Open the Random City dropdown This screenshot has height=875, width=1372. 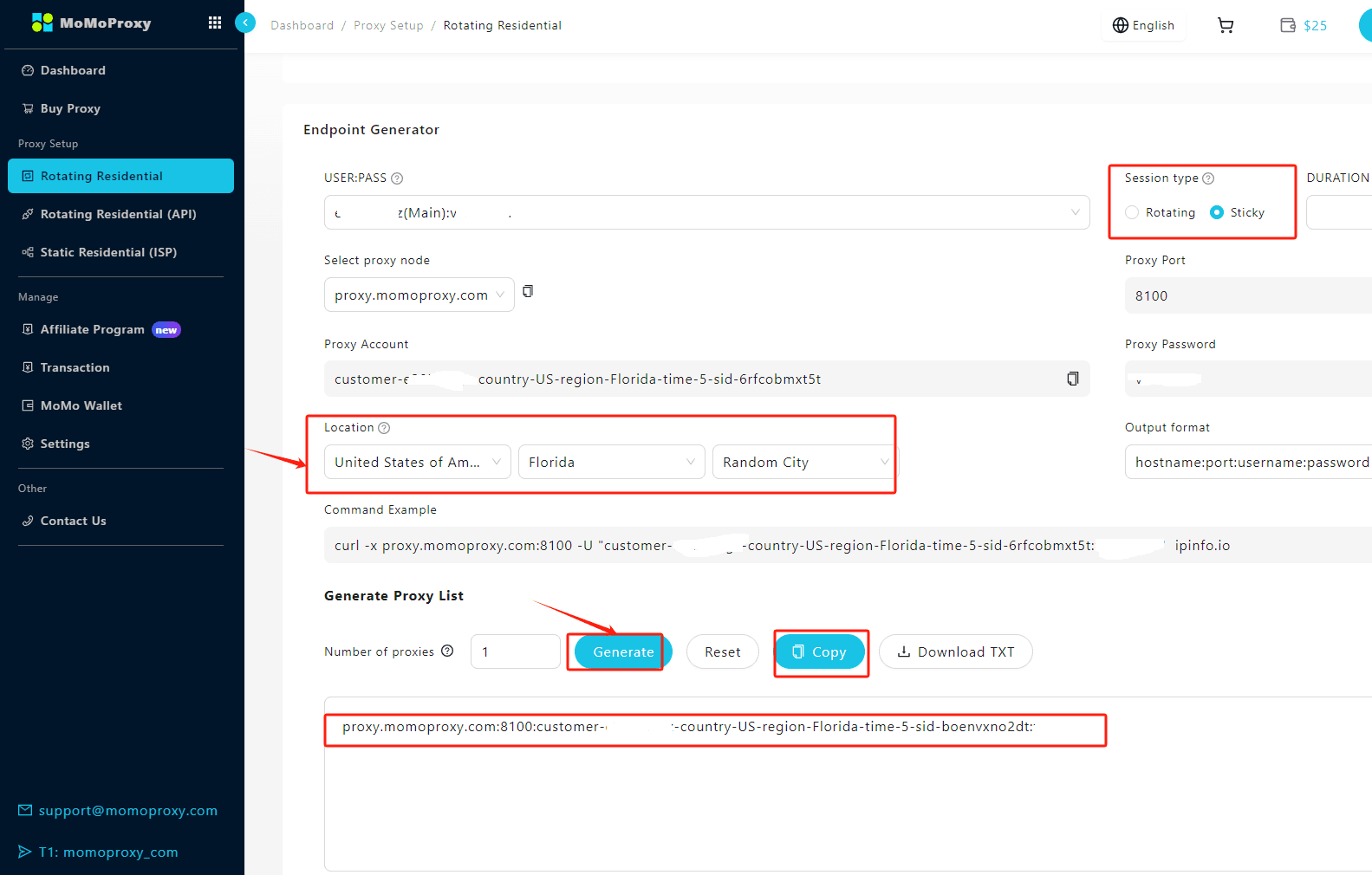click(x=804, y=462)
